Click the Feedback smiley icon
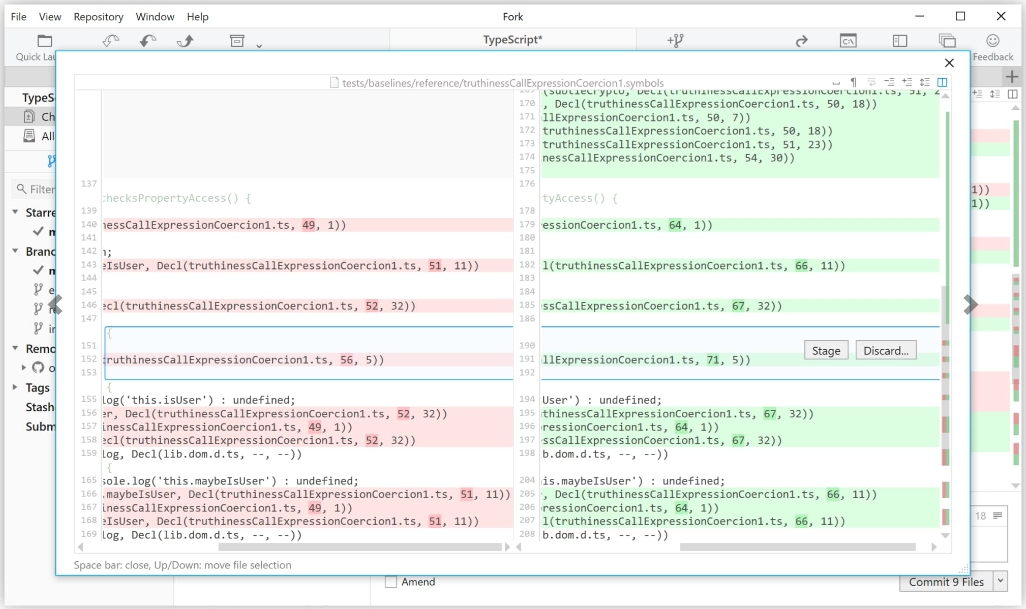This screenshot has height=609, width=1026. 993,41
